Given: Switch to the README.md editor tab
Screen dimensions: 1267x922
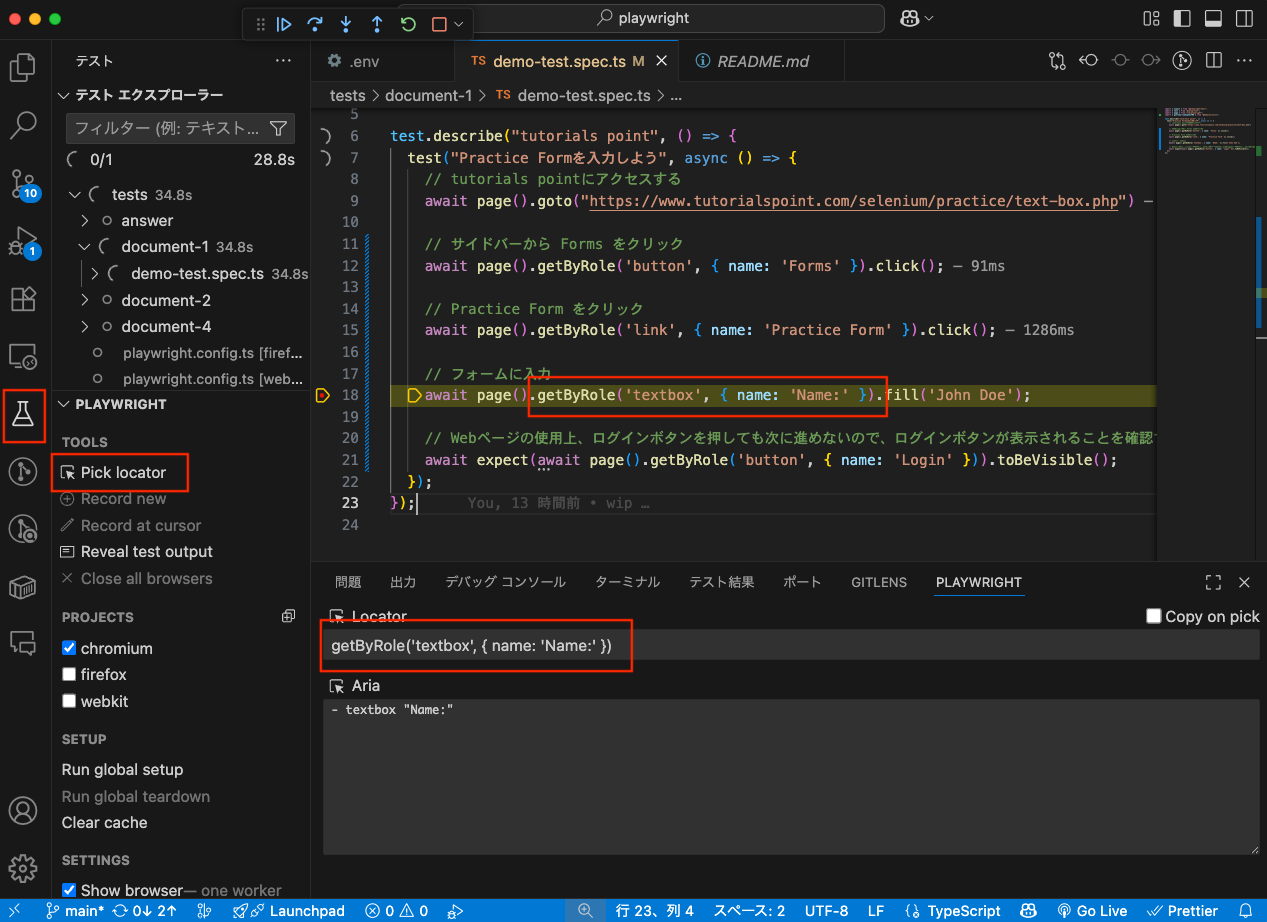Looking at the screenshot, I should point(762,61).
